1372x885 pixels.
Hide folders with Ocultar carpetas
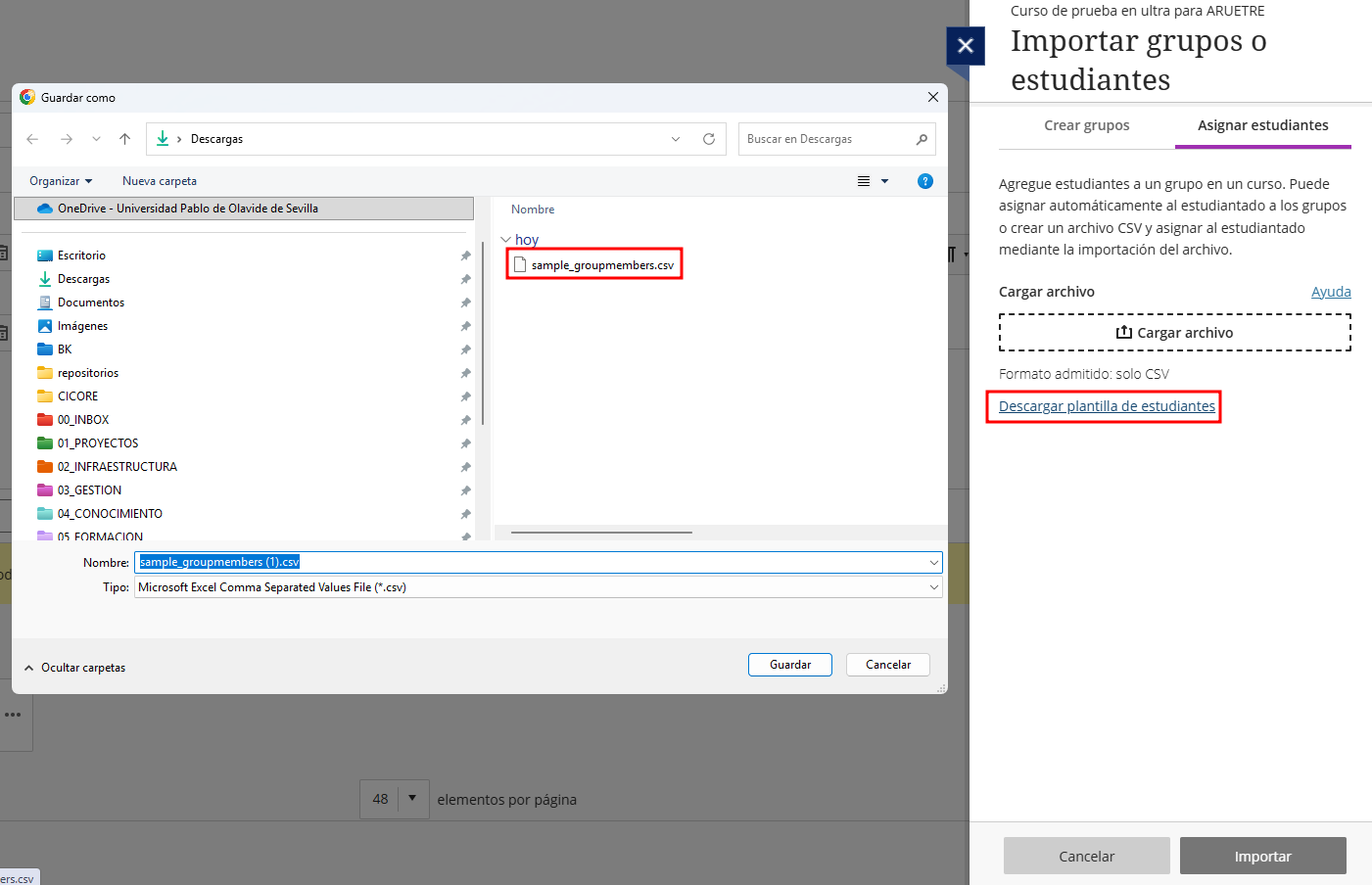tap(74, 668)
